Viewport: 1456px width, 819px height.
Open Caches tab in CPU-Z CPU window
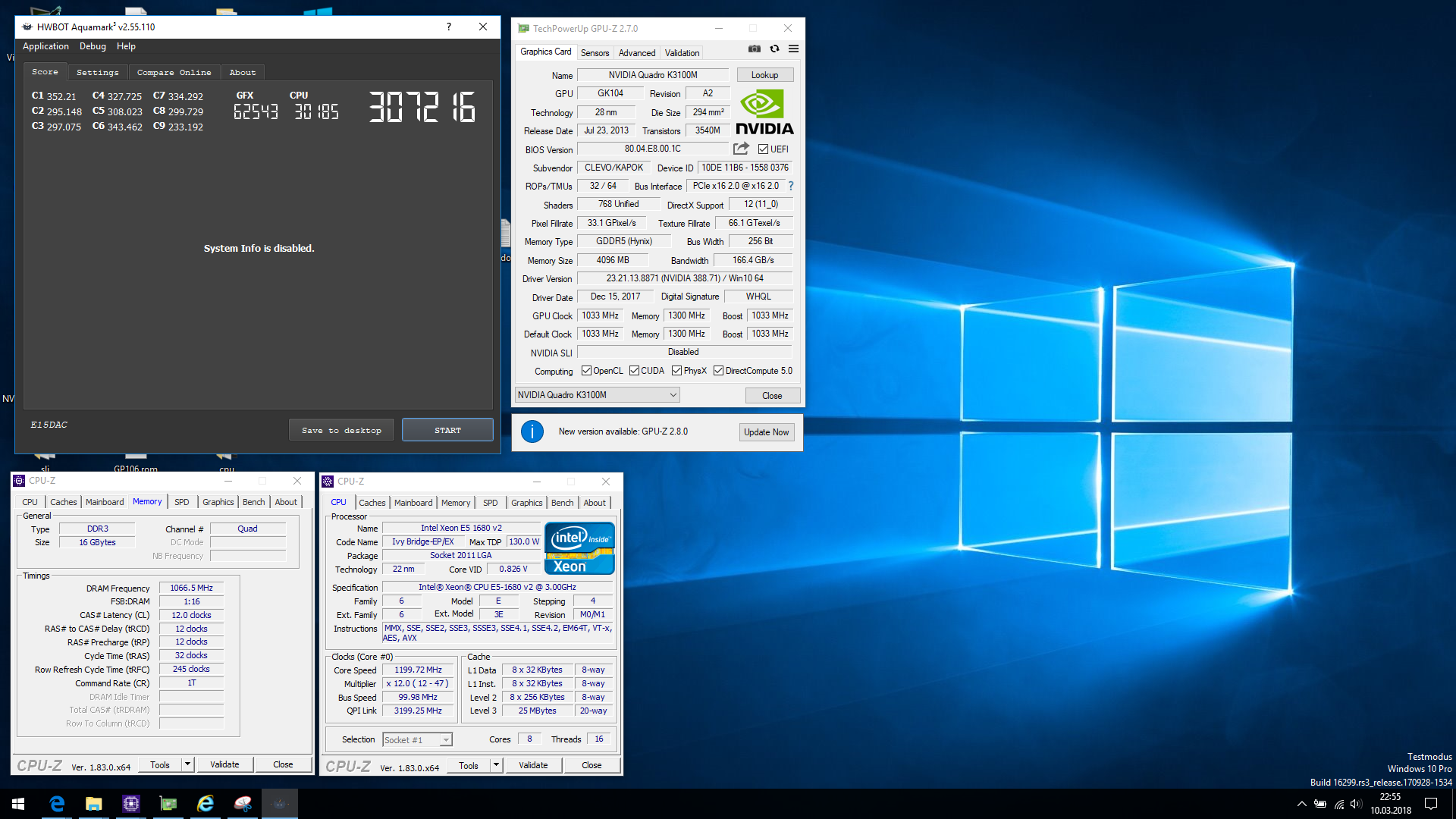372,503
